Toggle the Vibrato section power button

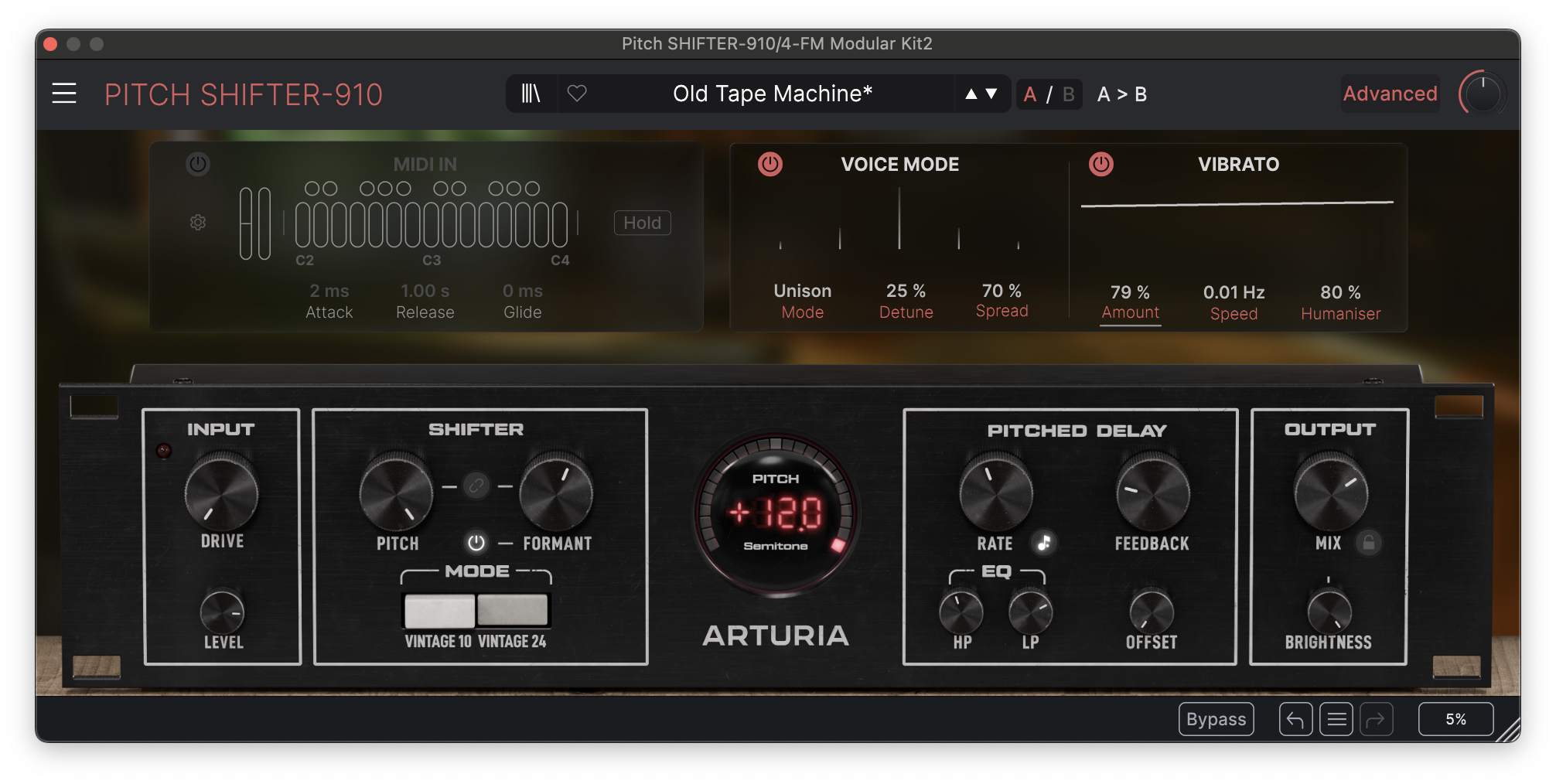(1100, 164)
